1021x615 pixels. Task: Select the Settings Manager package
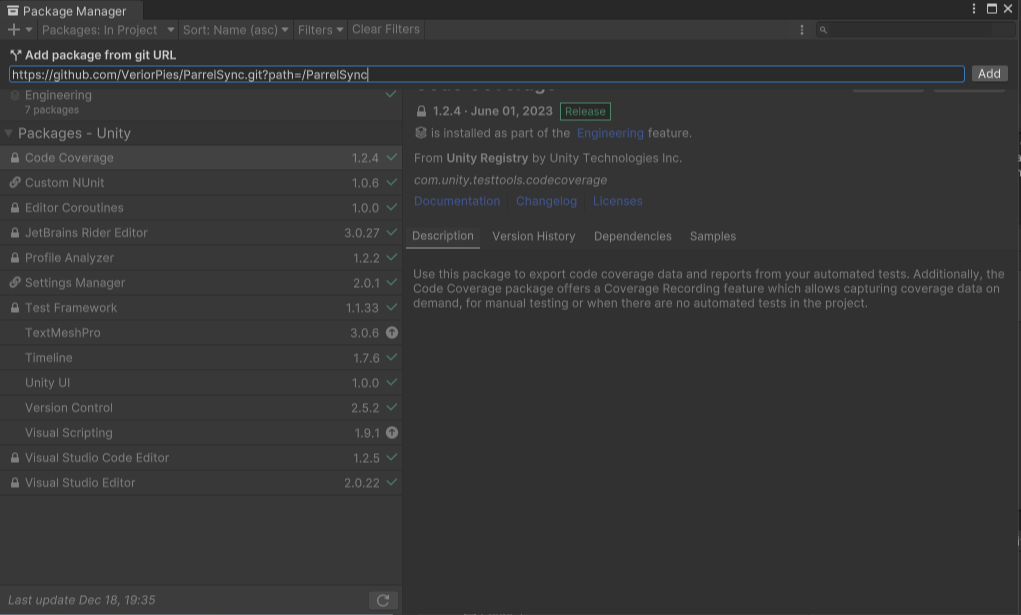pyautogui.click(x=201, y=283)
